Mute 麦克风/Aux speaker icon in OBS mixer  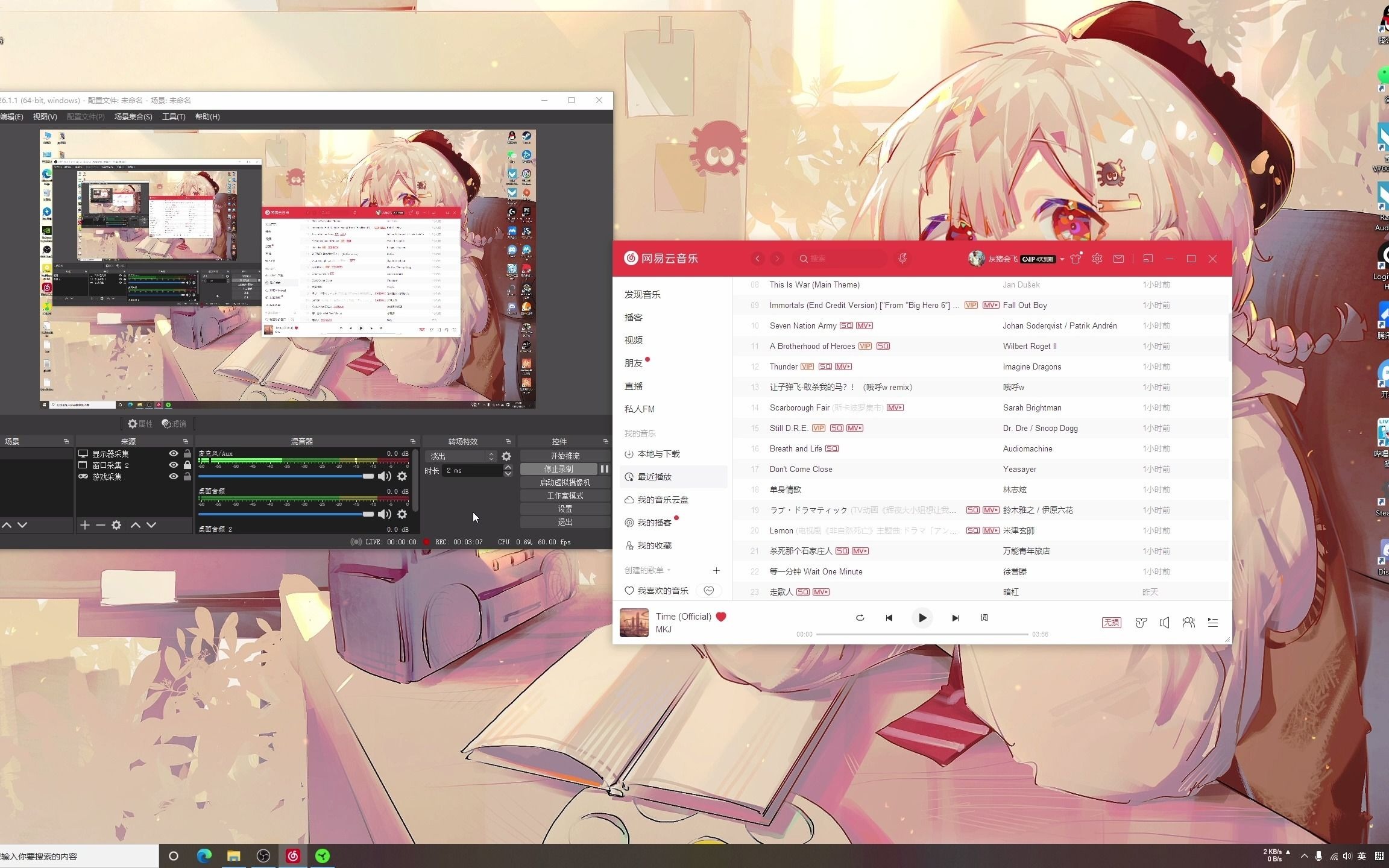click(x=384, y=476)
